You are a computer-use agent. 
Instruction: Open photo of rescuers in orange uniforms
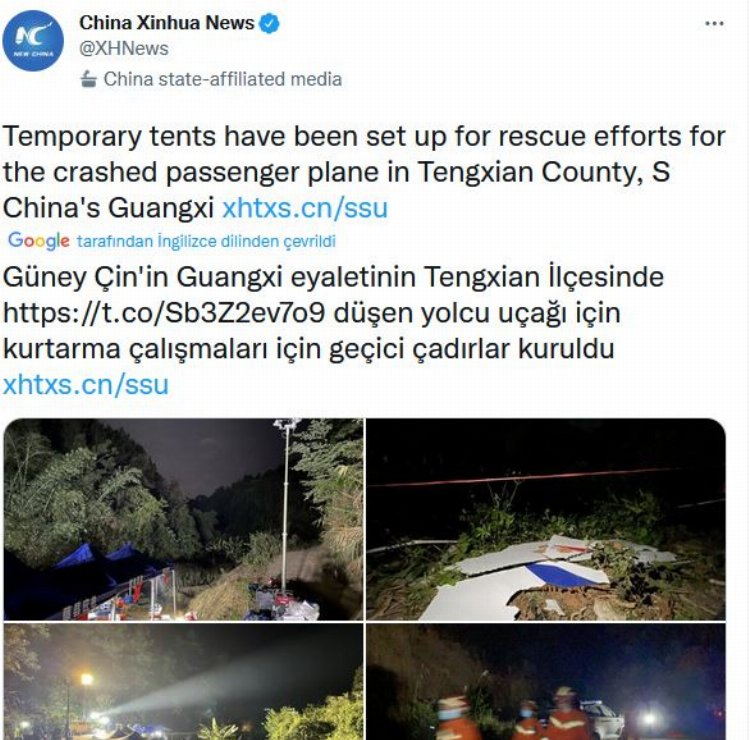coord(546,682)
